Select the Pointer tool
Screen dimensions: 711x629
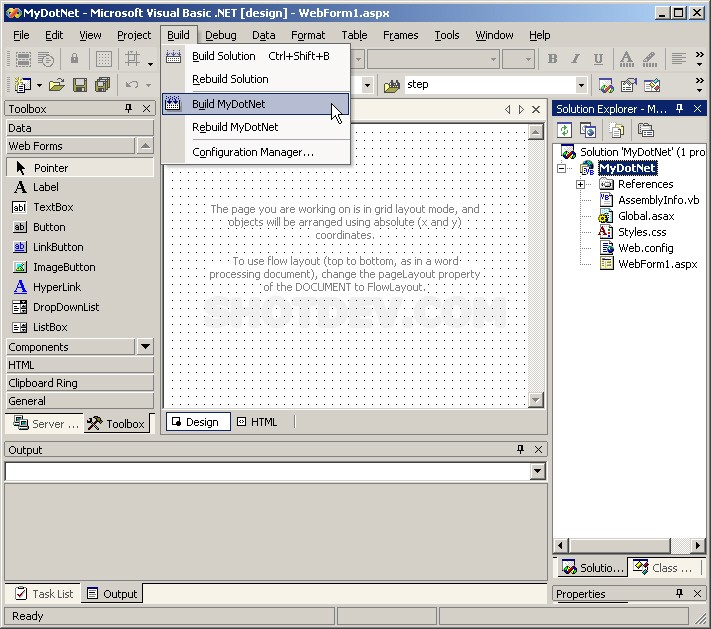pos(79,168)
